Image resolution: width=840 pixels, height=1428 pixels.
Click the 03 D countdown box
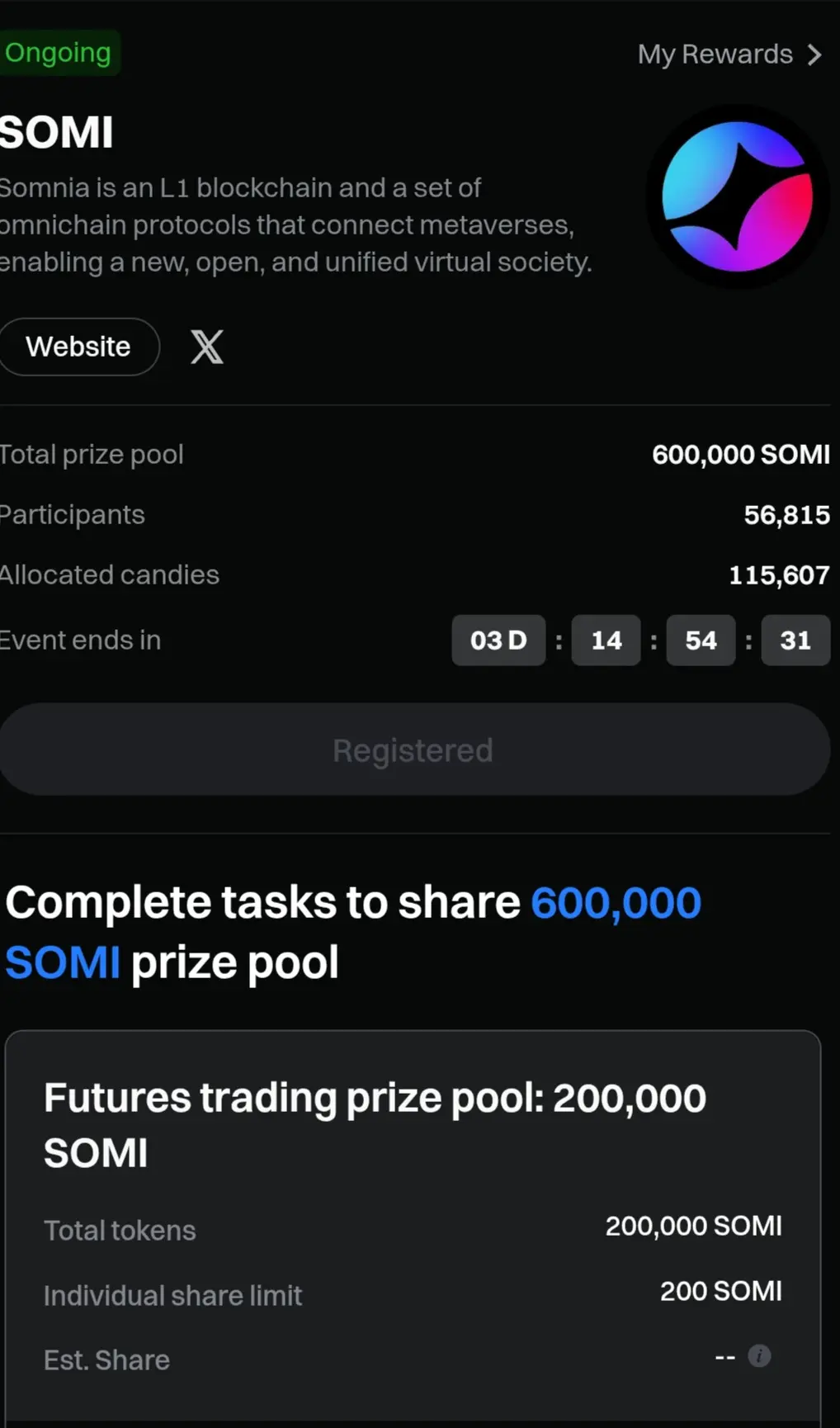(x=498, y=640)
